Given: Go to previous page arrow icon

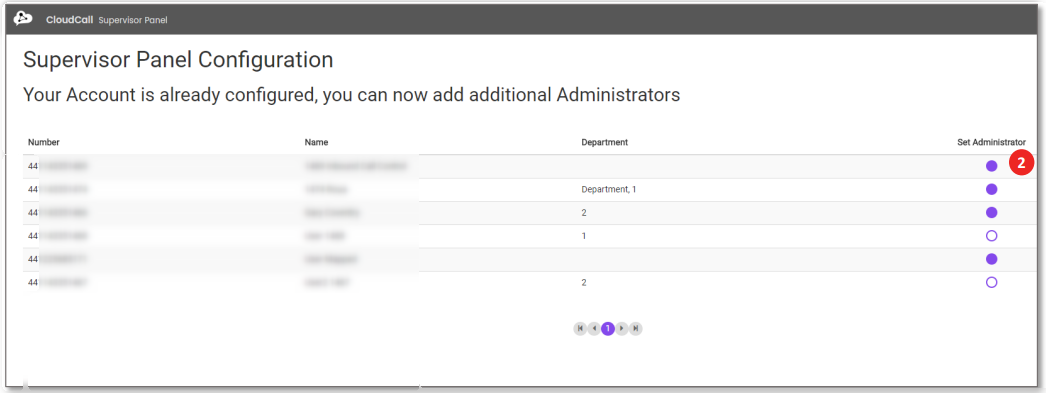Looking at the screenshot, I should (594, 328).
